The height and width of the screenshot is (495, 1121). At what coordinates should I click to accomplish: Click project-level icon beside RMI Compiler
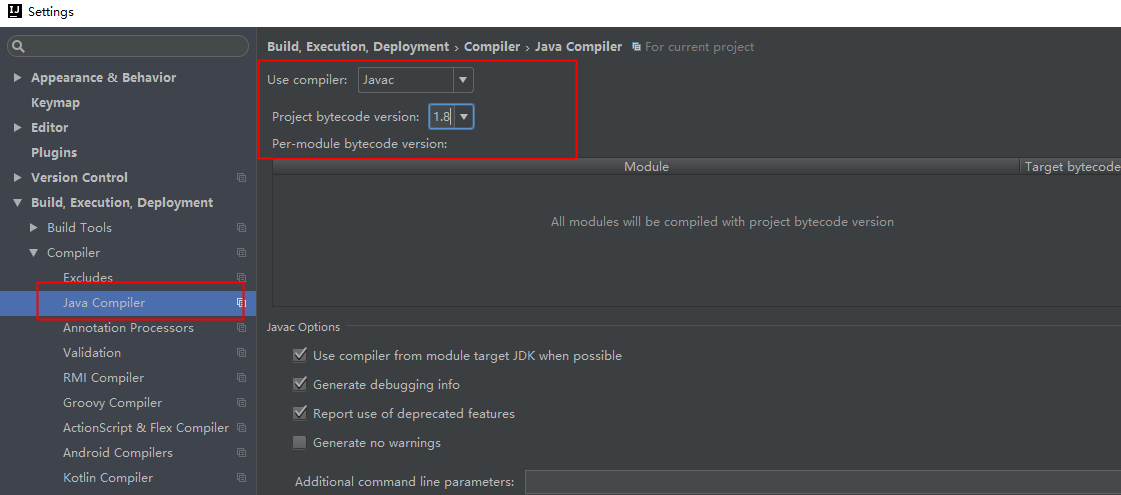click(x=242, y=378)
